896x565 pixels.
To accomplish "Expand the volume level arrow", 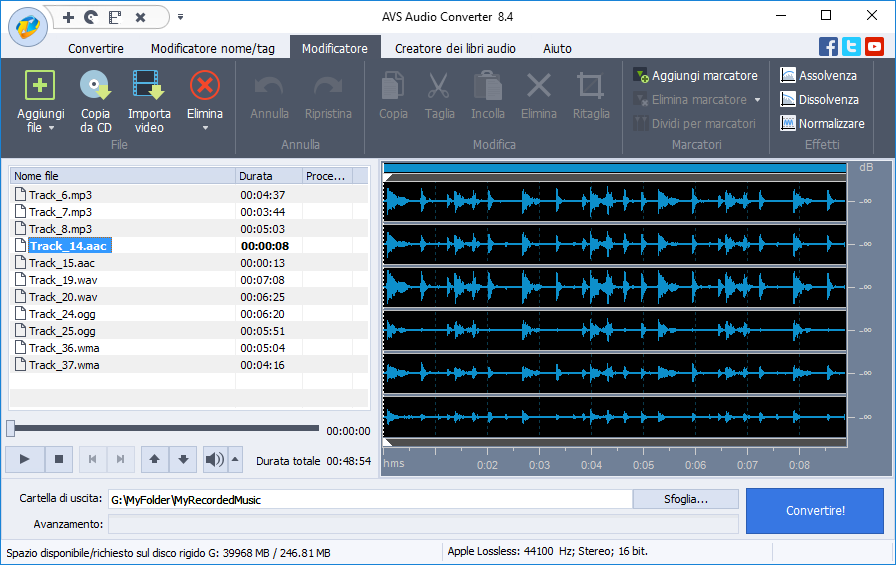I will point(235,459).
